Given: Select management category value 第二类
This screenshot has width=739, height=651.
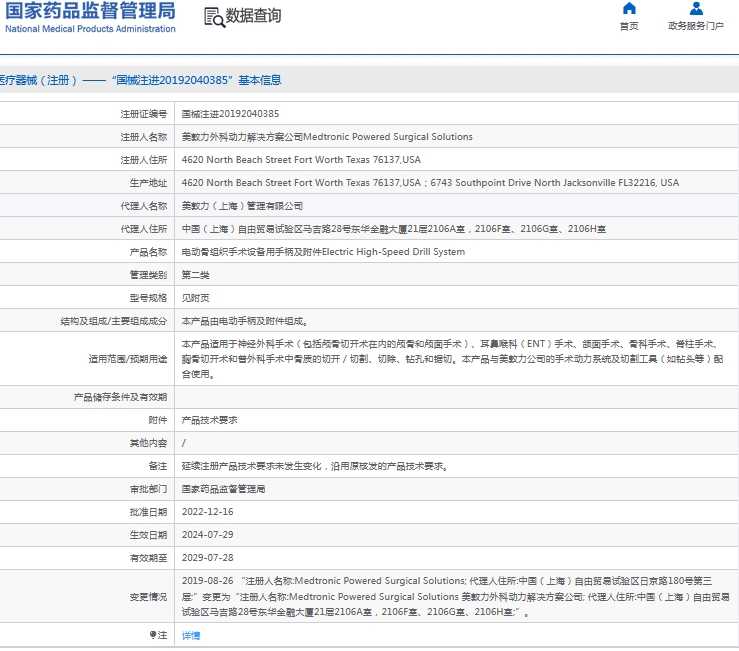Looking at the screenshot, I should pos(196,275).
